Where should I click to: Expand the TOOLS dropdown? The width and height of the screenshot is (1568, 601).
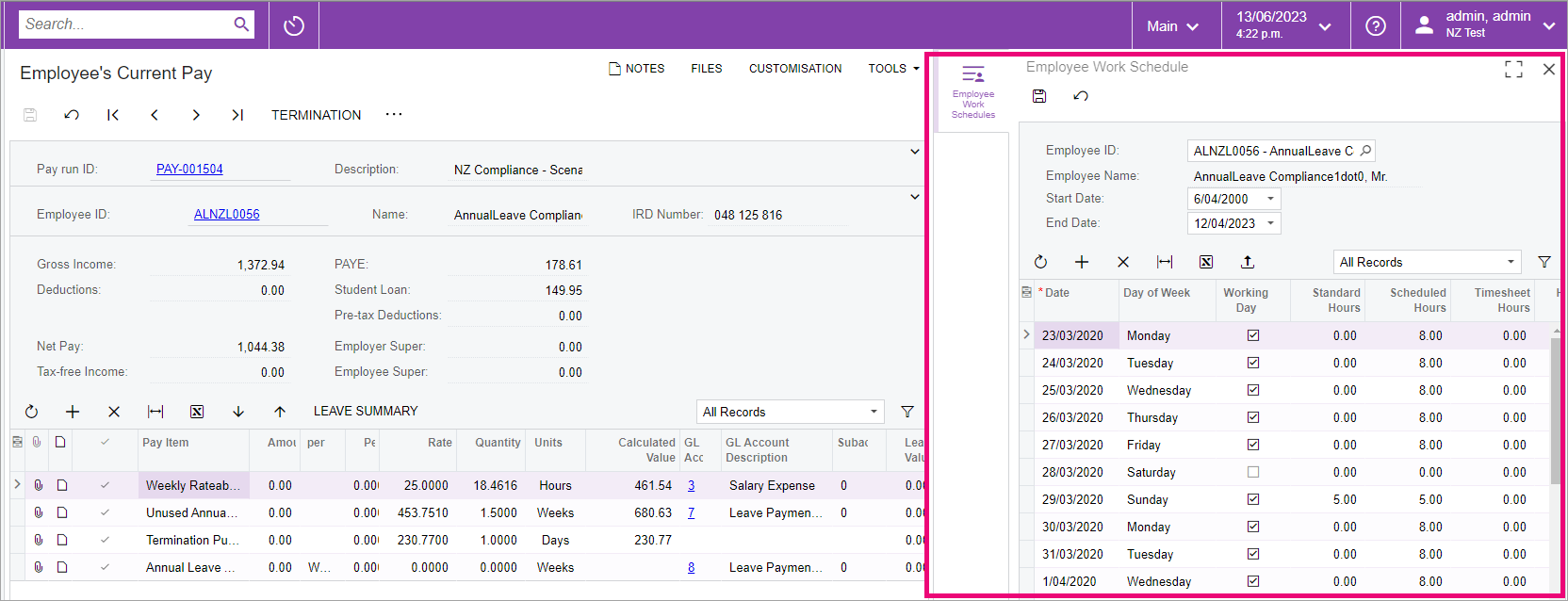[x=893, y=69]
